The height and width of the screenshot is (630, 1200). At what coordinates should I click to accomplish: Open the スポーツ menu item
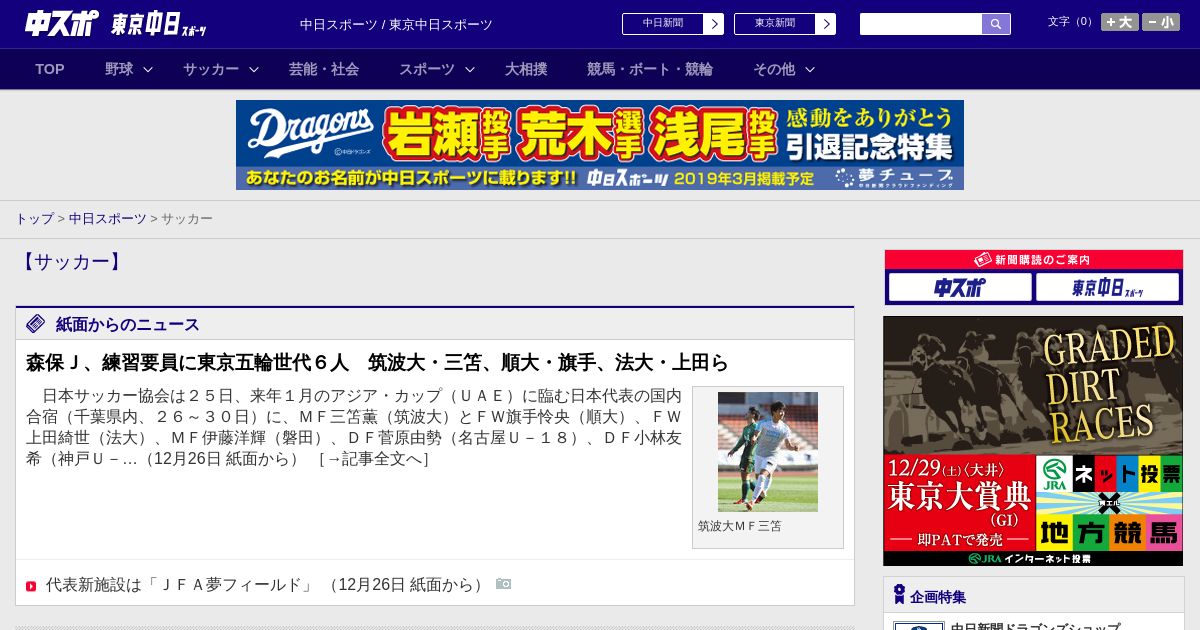point(427,69)
